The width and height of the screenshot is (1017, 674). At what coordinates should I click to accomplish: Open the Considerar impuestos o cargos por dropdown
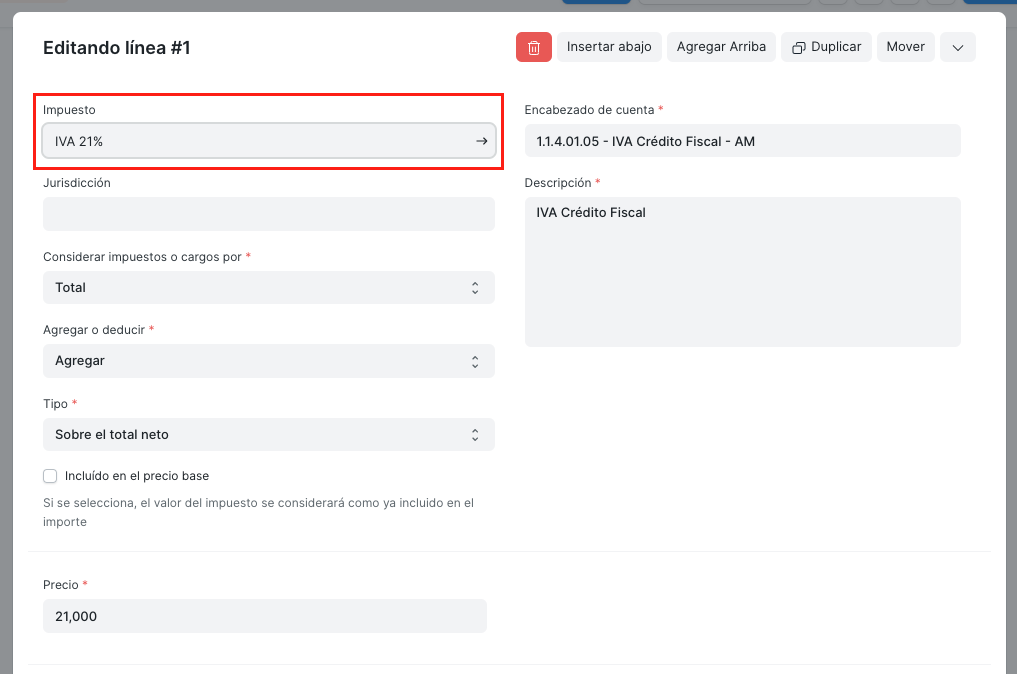tap(269, 287)
